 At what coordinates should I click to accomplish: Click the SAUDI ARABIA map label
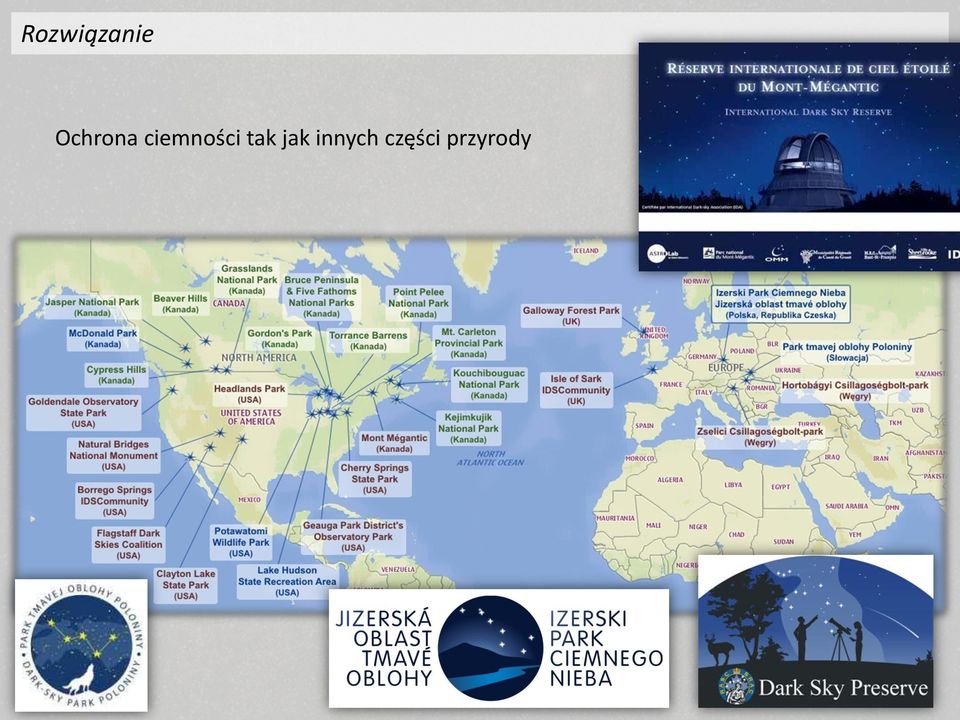point(847,506)
